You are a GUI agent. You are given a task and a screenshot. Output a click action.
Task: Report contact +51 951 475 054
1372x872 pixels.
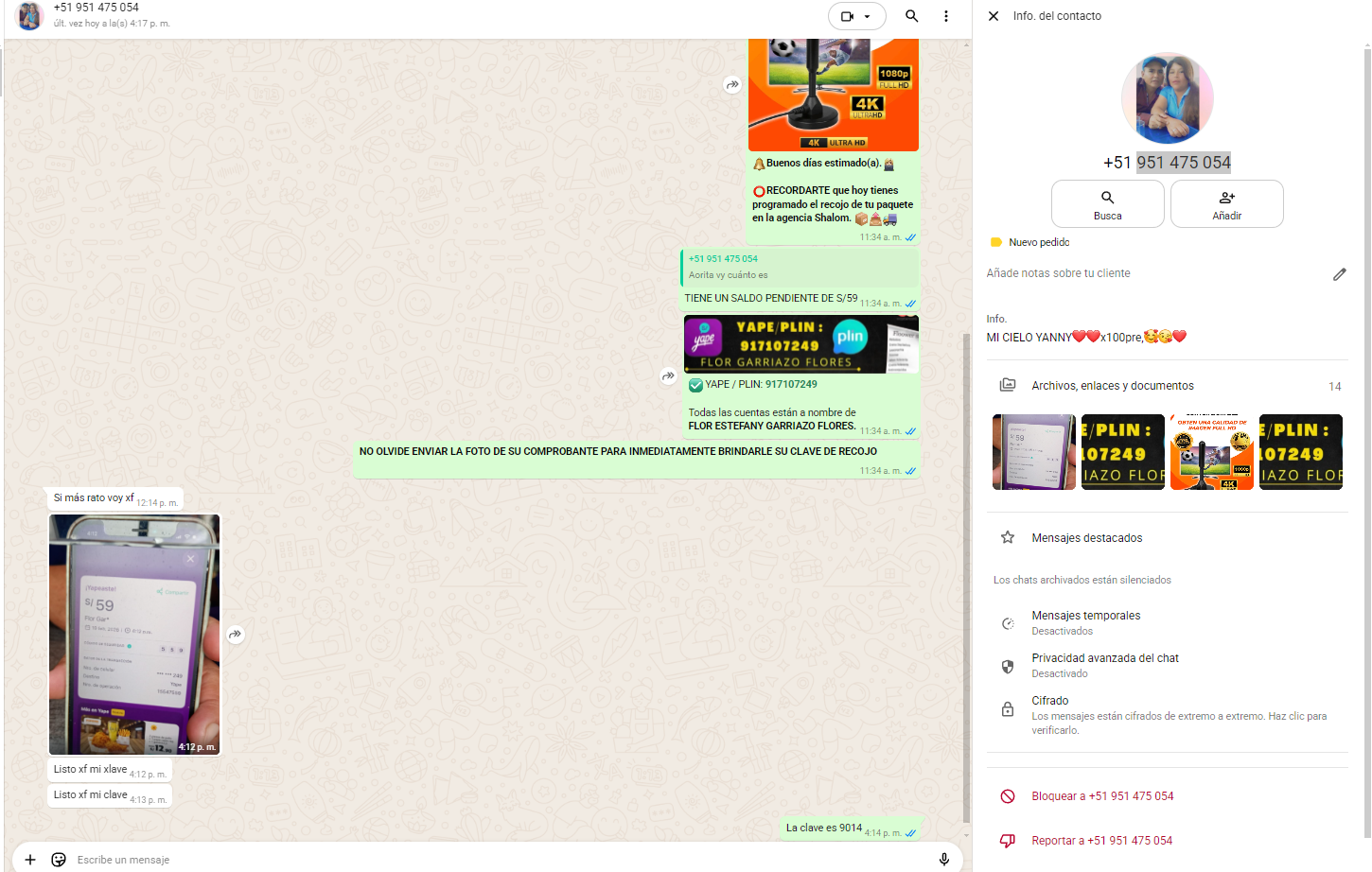[1101, 841]
